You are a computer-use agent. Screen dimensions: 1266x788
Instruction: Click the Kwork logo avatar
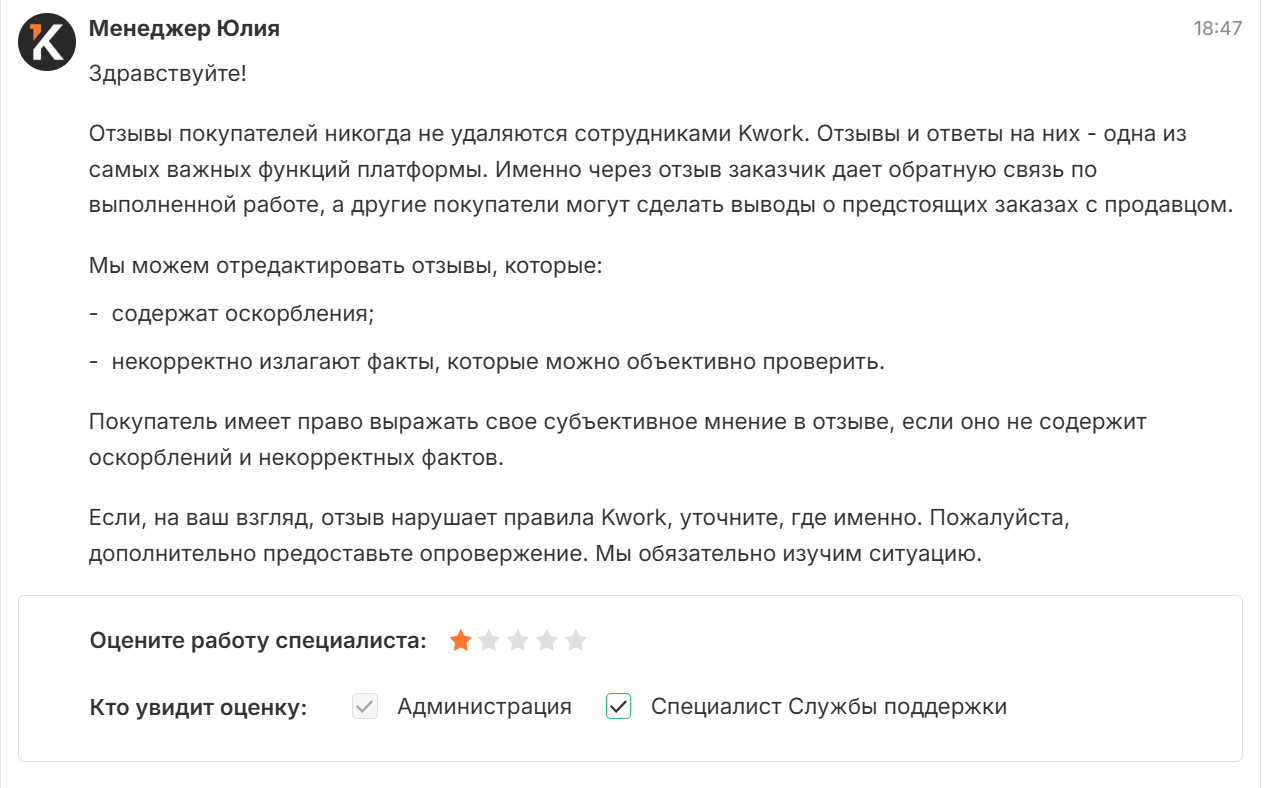click(47, 43)
